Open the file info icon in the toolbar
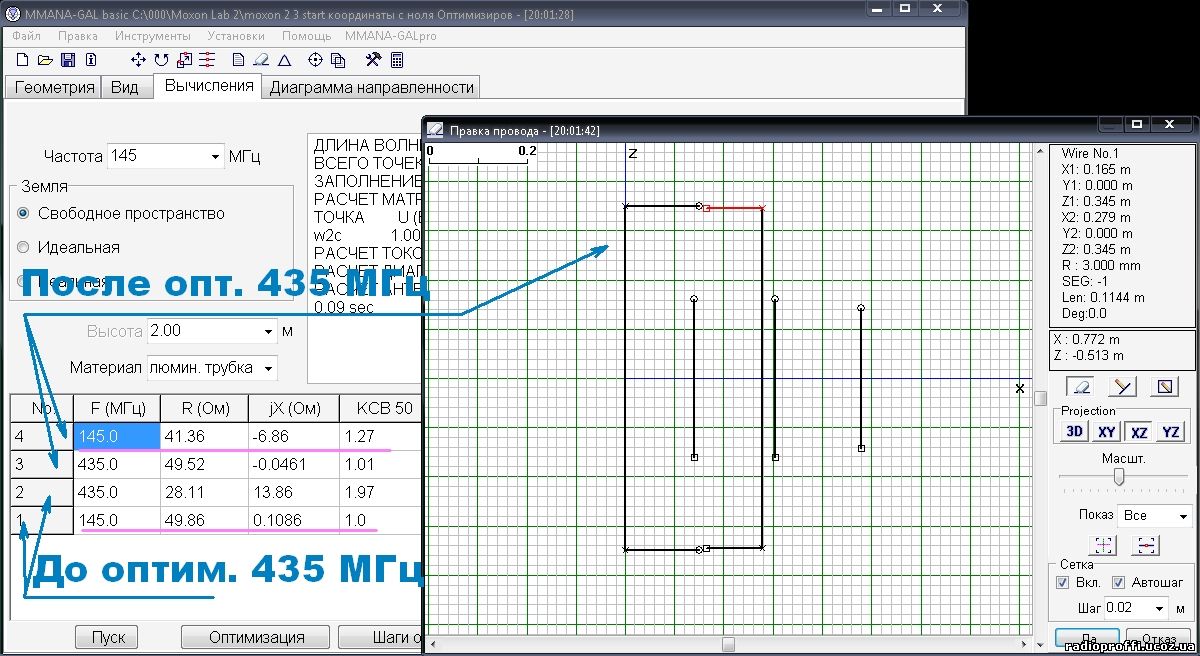 click(91, 60)
